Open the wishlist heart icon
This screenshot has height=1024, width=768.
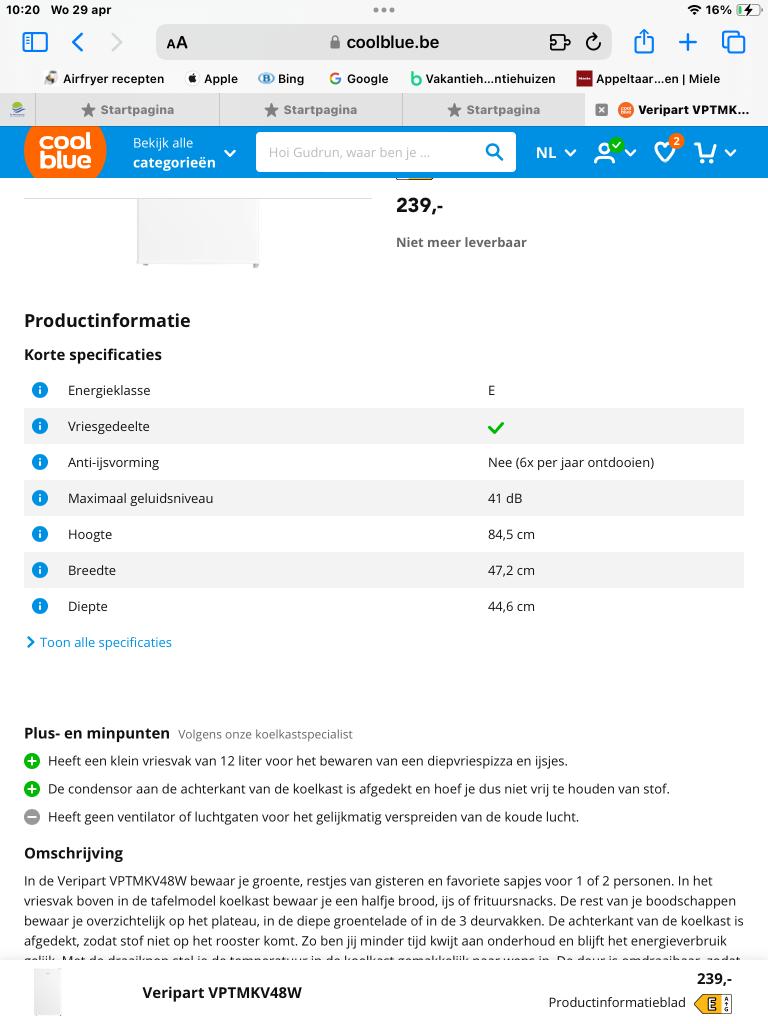pos(666,152)
